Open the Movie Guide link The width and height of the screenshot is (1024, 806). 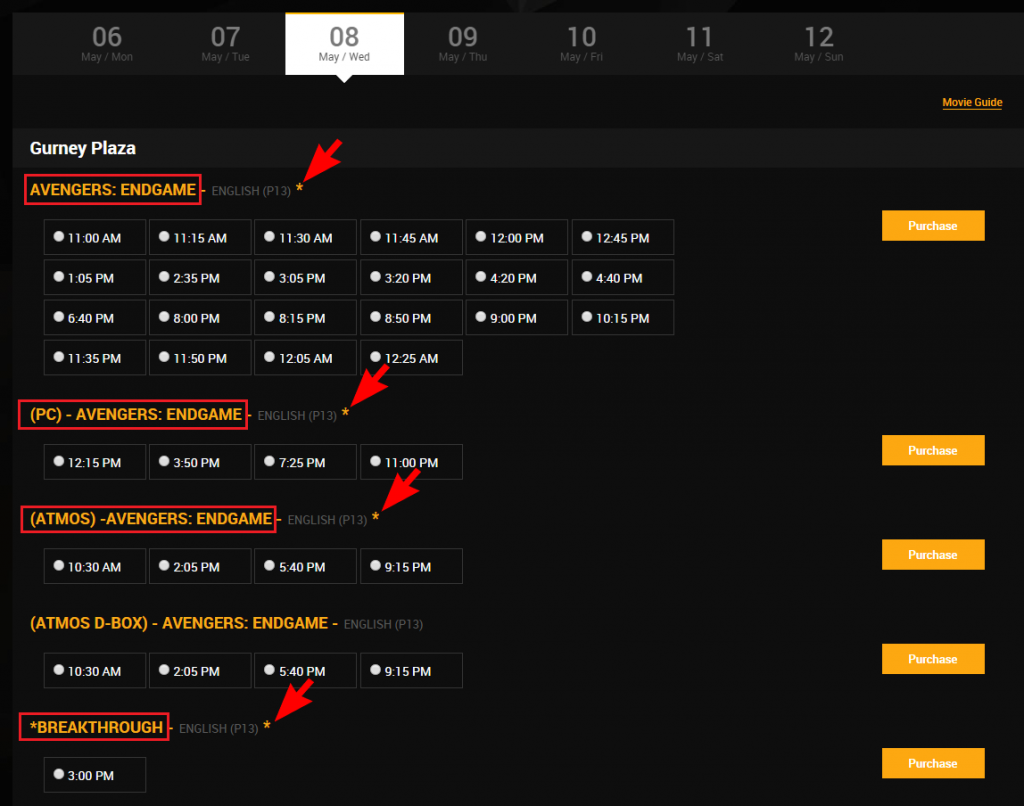(971, 103)
